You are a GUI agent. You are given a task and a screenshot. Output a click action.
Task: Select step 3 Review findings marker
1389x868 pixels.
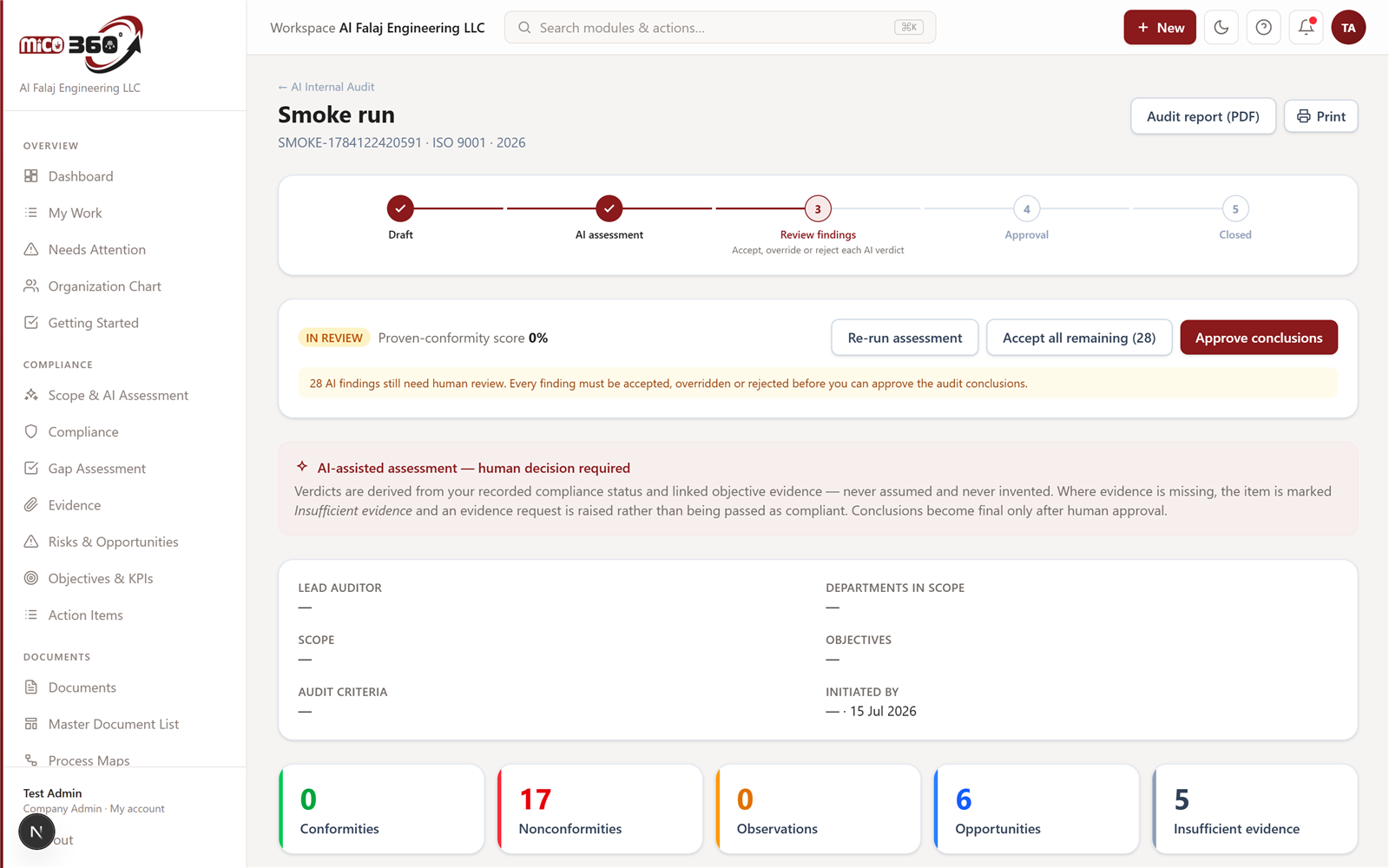[818, 208]
